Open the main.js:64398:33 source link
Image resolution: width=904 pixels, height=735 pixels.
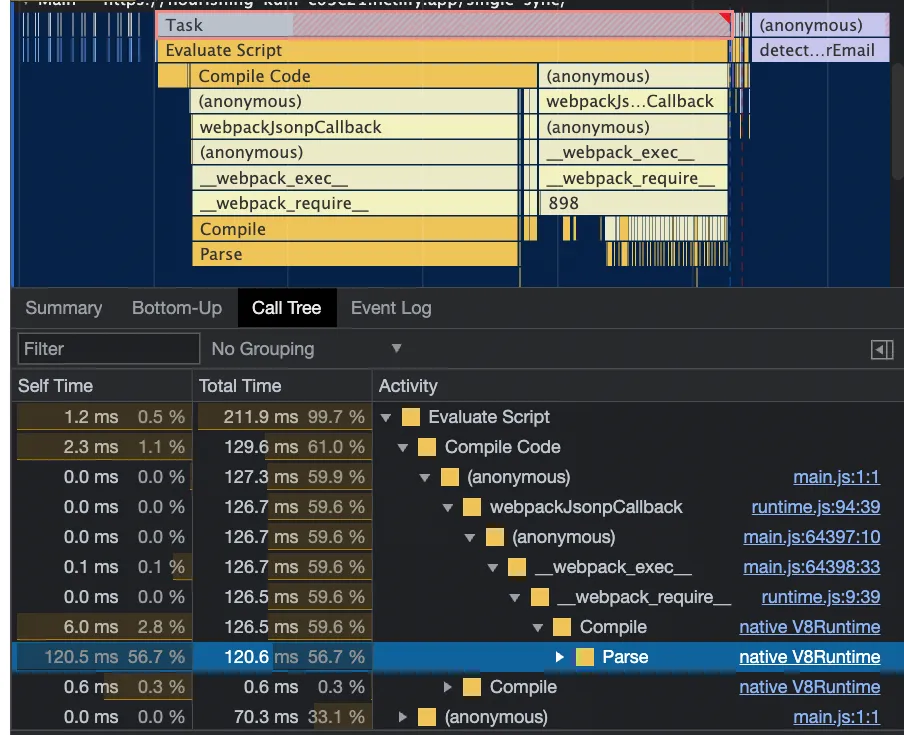pos(812,567)
